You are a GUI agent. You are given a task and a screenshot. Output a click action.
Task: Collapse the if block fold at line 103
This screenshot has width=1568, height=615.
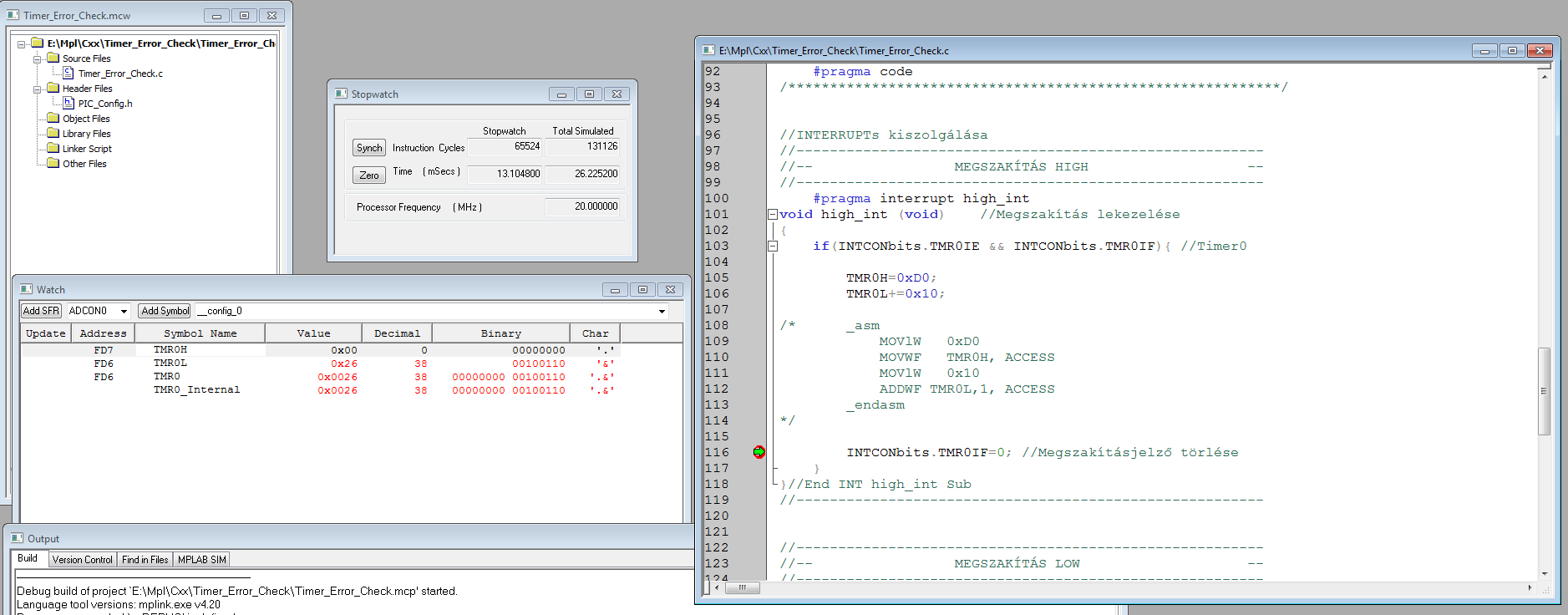tap(773, 247)
